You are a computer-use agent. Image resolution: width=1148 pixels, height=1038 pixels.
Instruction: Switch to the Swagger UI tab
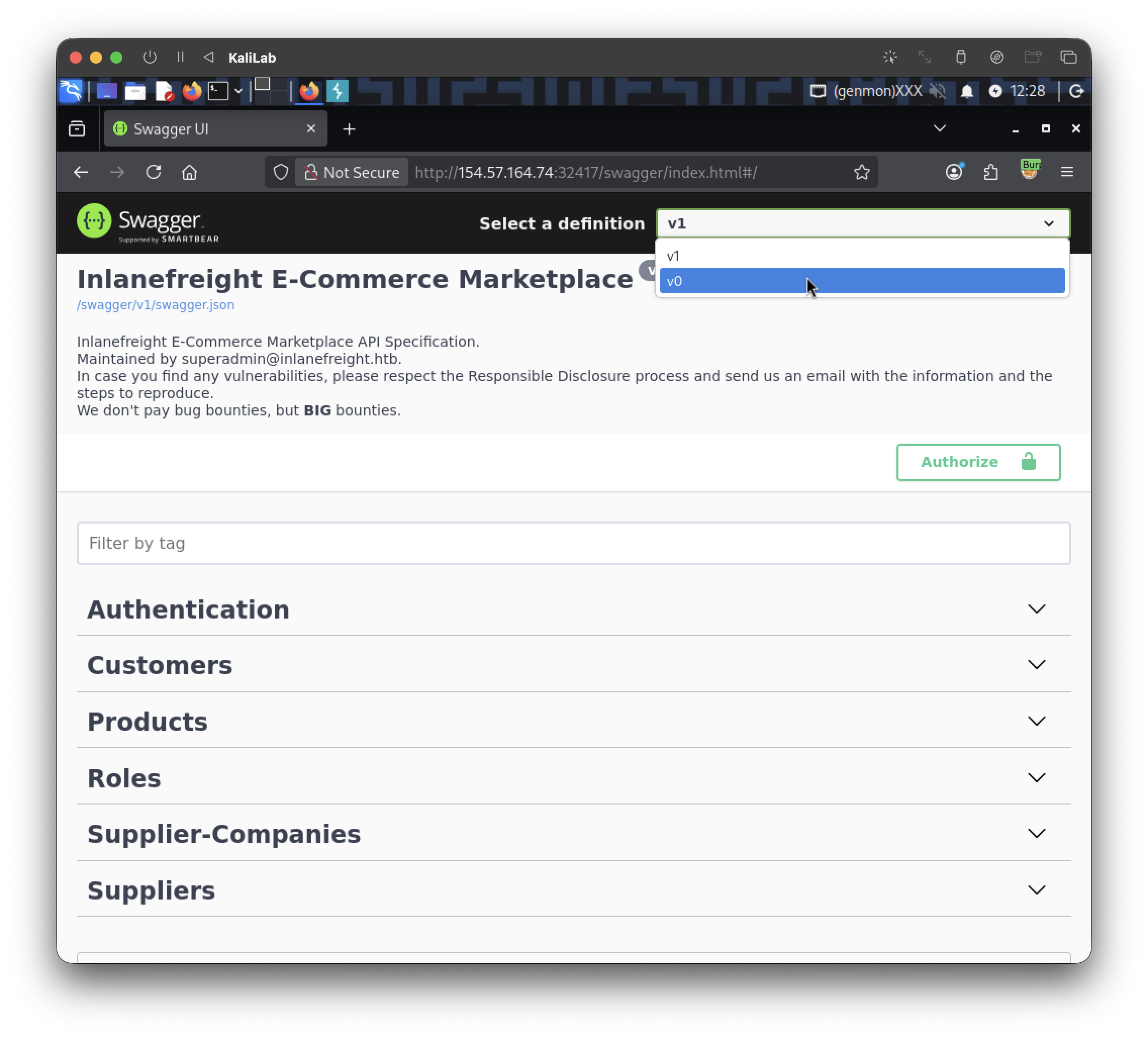tap(215, 129)
